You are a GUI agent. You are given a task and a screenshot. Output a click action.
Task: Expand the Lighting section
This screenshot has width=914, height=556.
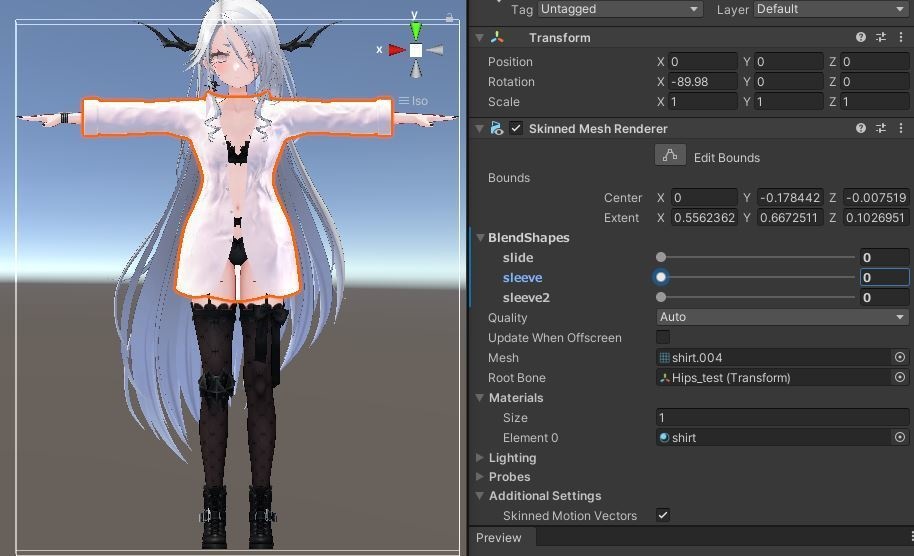(x=480, y=458)
